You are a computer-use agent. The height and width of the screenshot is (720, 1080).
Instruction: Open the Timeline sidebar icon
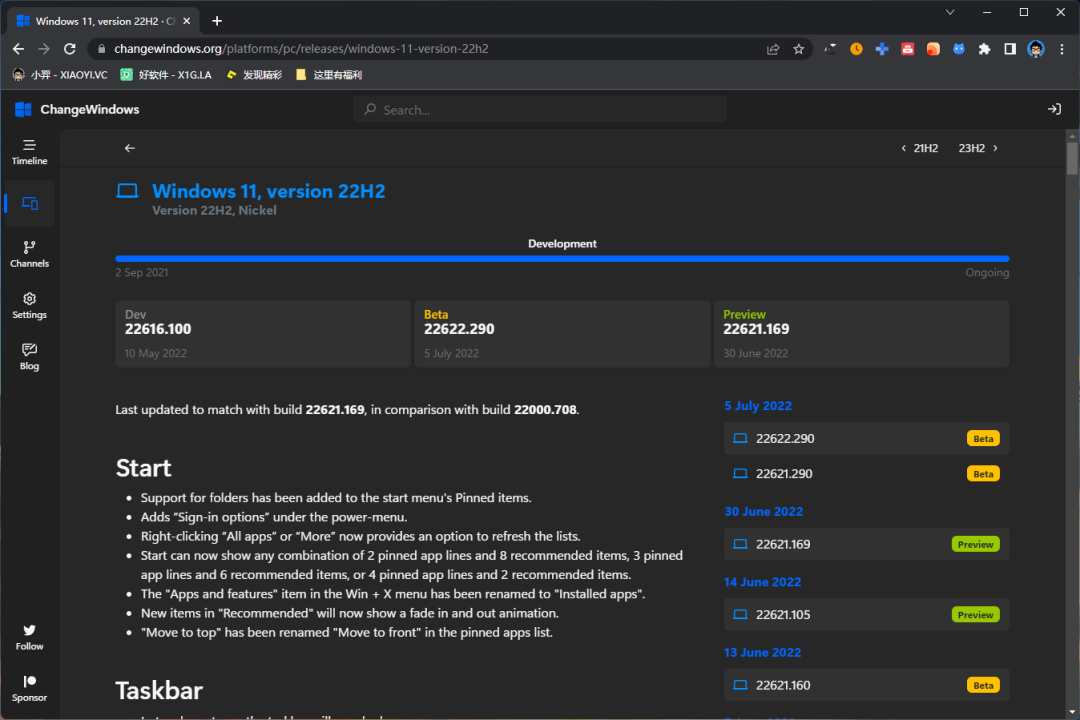click(x=29, y=151)
